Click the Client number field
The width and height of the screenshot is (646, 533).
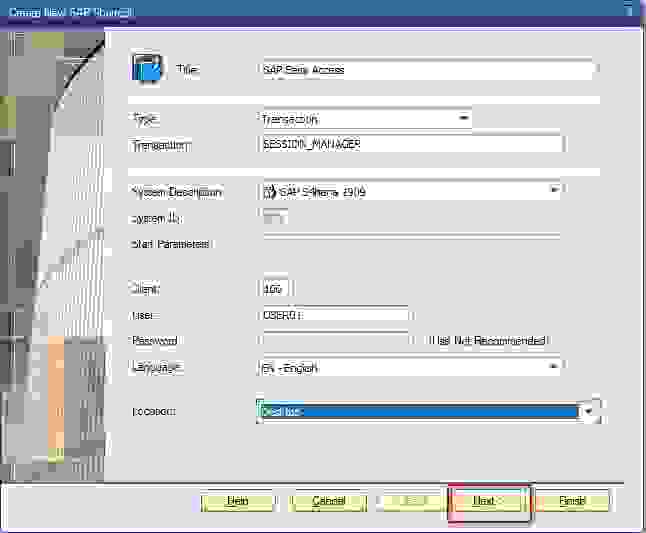click(273, 289)
